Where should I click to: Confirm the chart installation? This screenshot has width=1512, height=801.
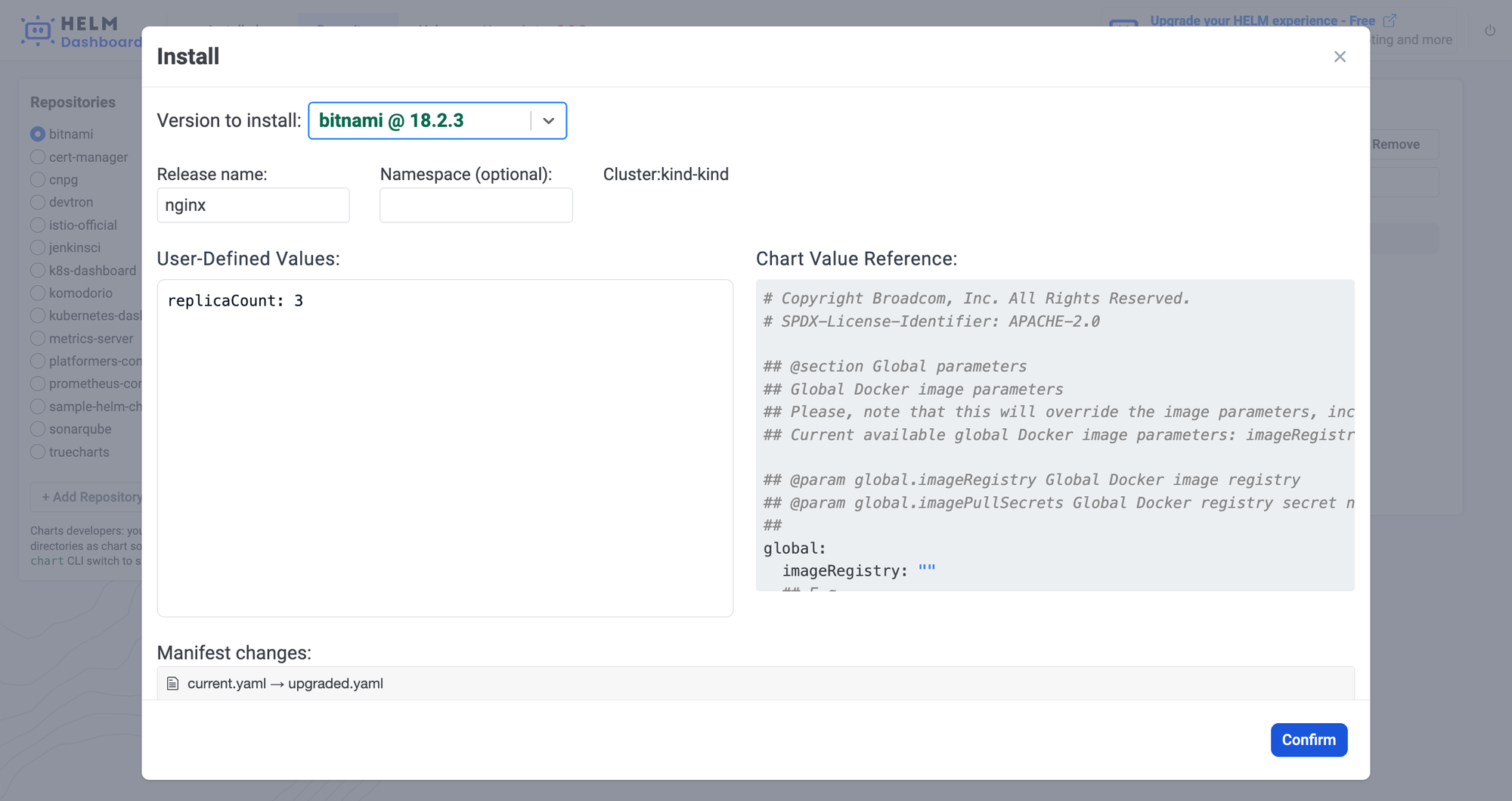1309,740
